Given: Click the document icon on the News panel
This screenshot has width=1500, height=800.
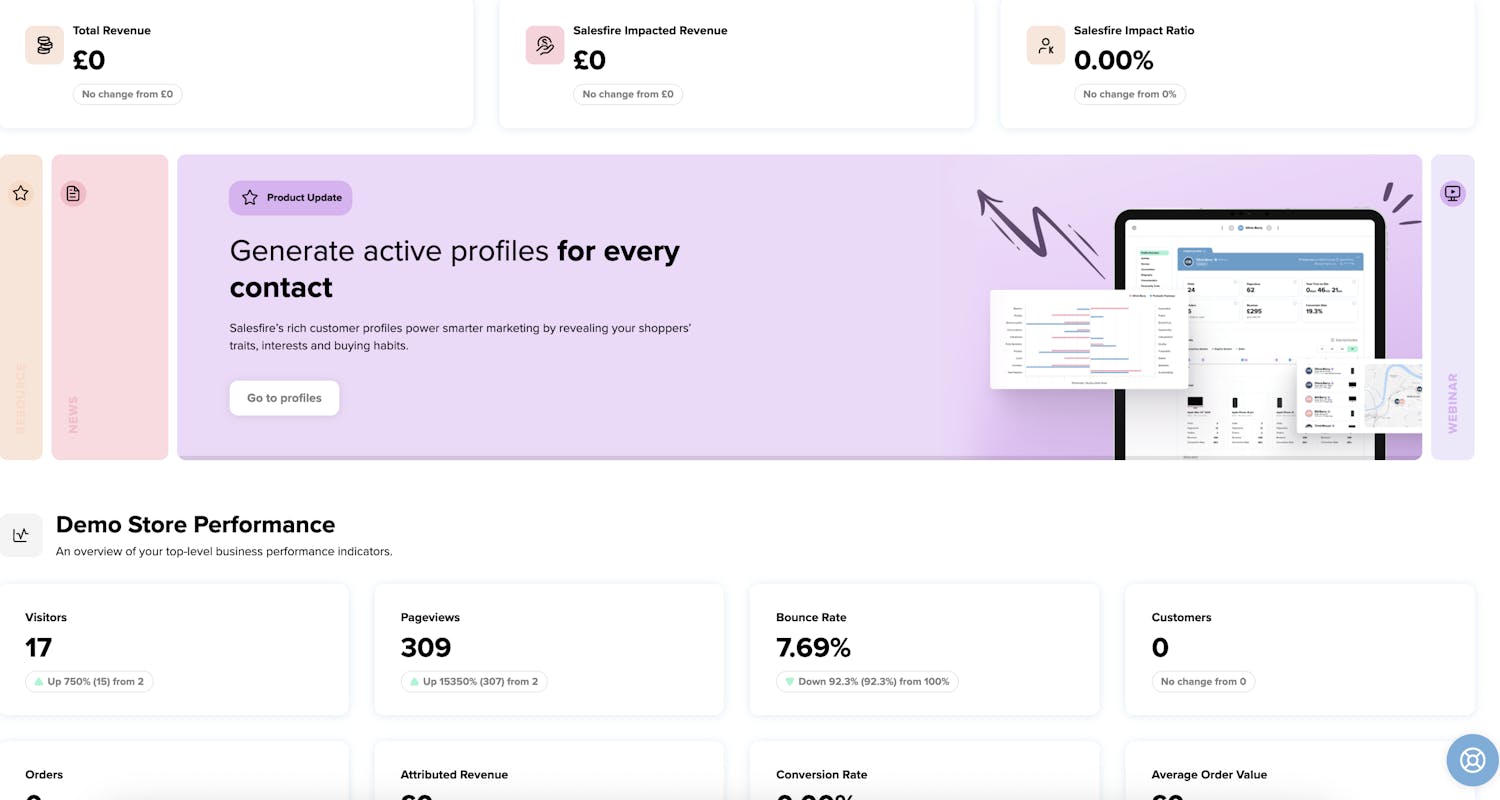Looking at the screenshot, I should coord(73,192).
